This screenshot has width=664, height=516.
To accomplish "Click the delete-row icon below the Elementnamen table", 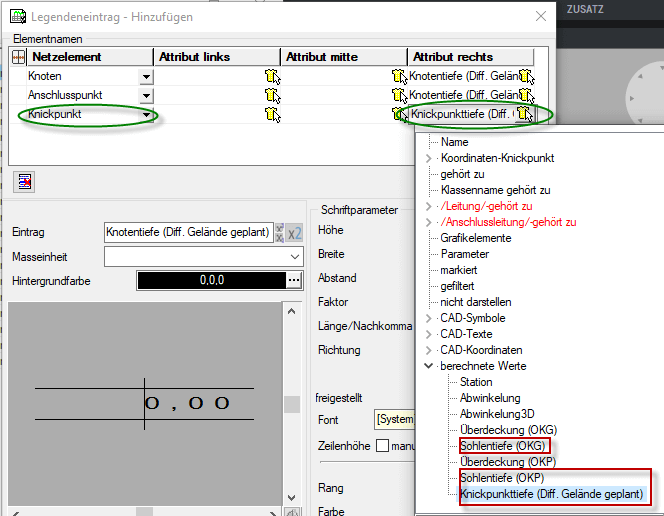I will pos(23,181).
